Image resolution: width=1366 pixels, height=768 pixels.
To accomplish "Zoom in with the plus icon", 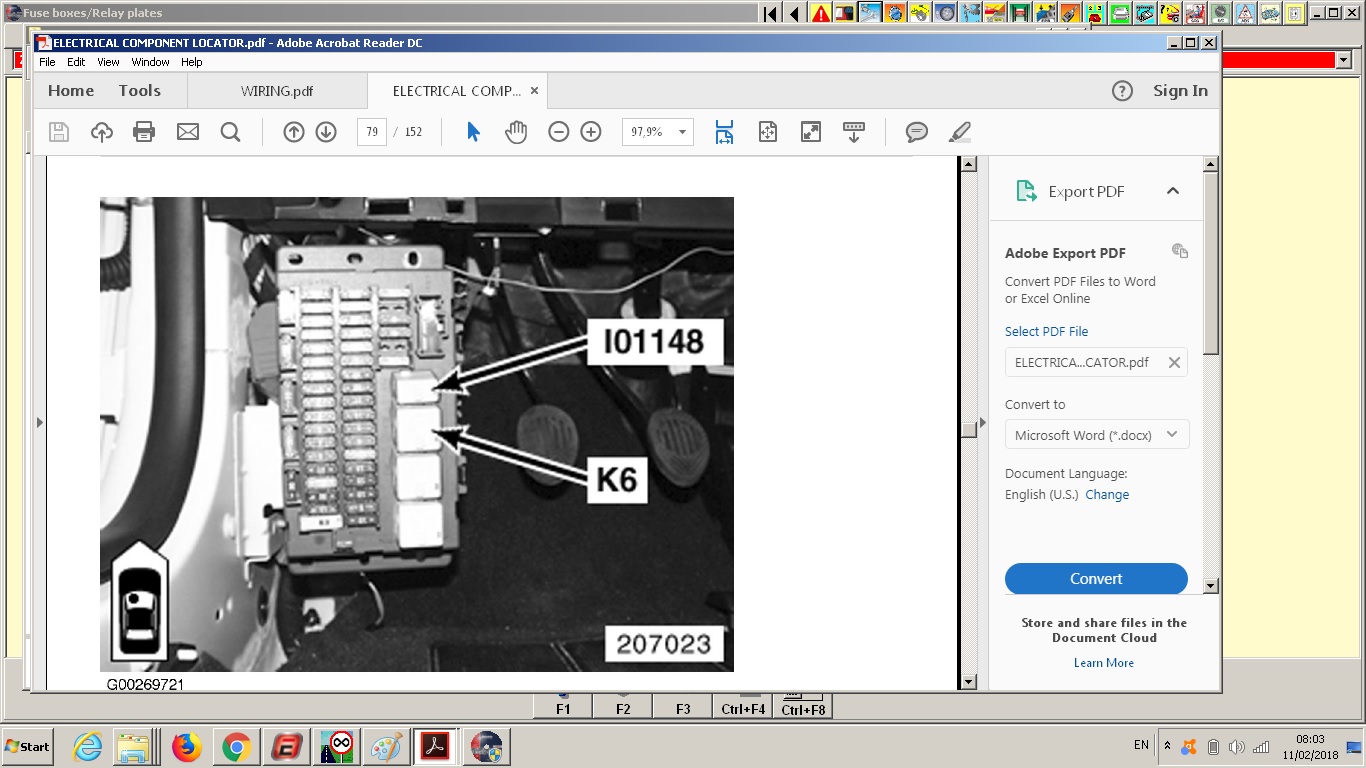I will pyautogui.click(x=591, y=132).
